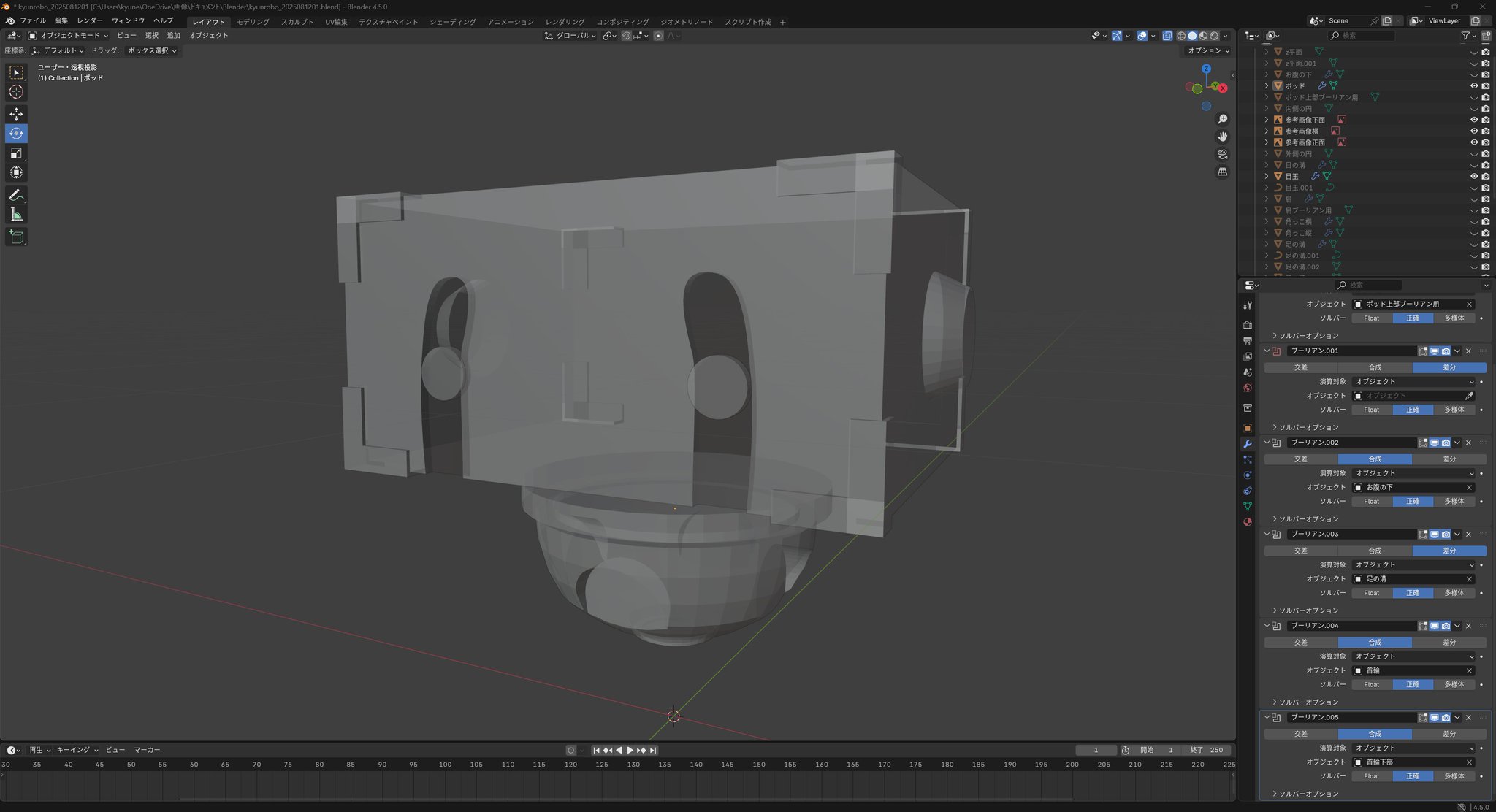The height and width of the screenshot is (812, 1496).
Task: Hide the ポッド object with eye icon
Action: click(x=1473, y=85)
